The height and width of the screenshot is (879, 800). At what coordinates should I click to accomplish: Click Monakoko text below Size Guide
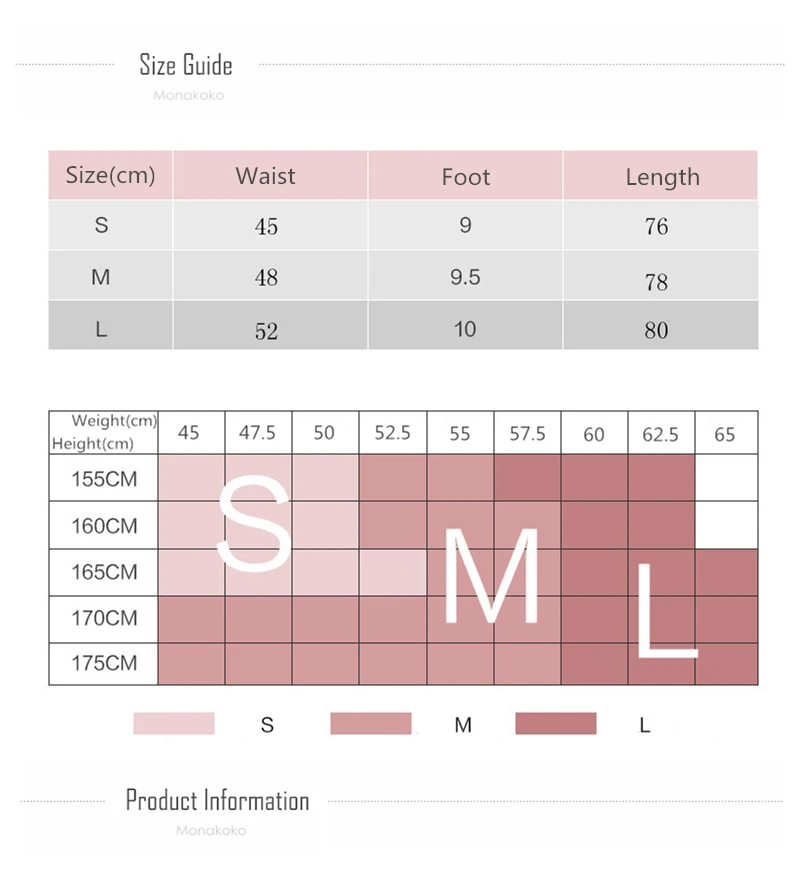pos(188,96)
